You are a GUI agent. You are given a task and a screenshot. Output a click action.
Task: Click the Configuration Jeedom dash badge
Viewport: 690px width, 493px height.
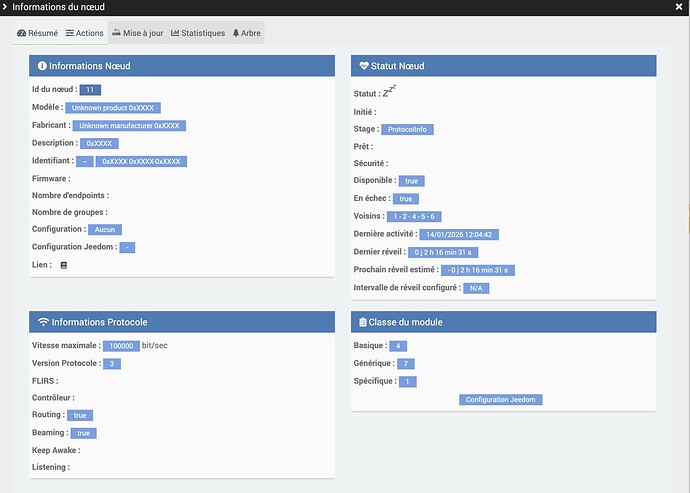[x=127, y=247]
